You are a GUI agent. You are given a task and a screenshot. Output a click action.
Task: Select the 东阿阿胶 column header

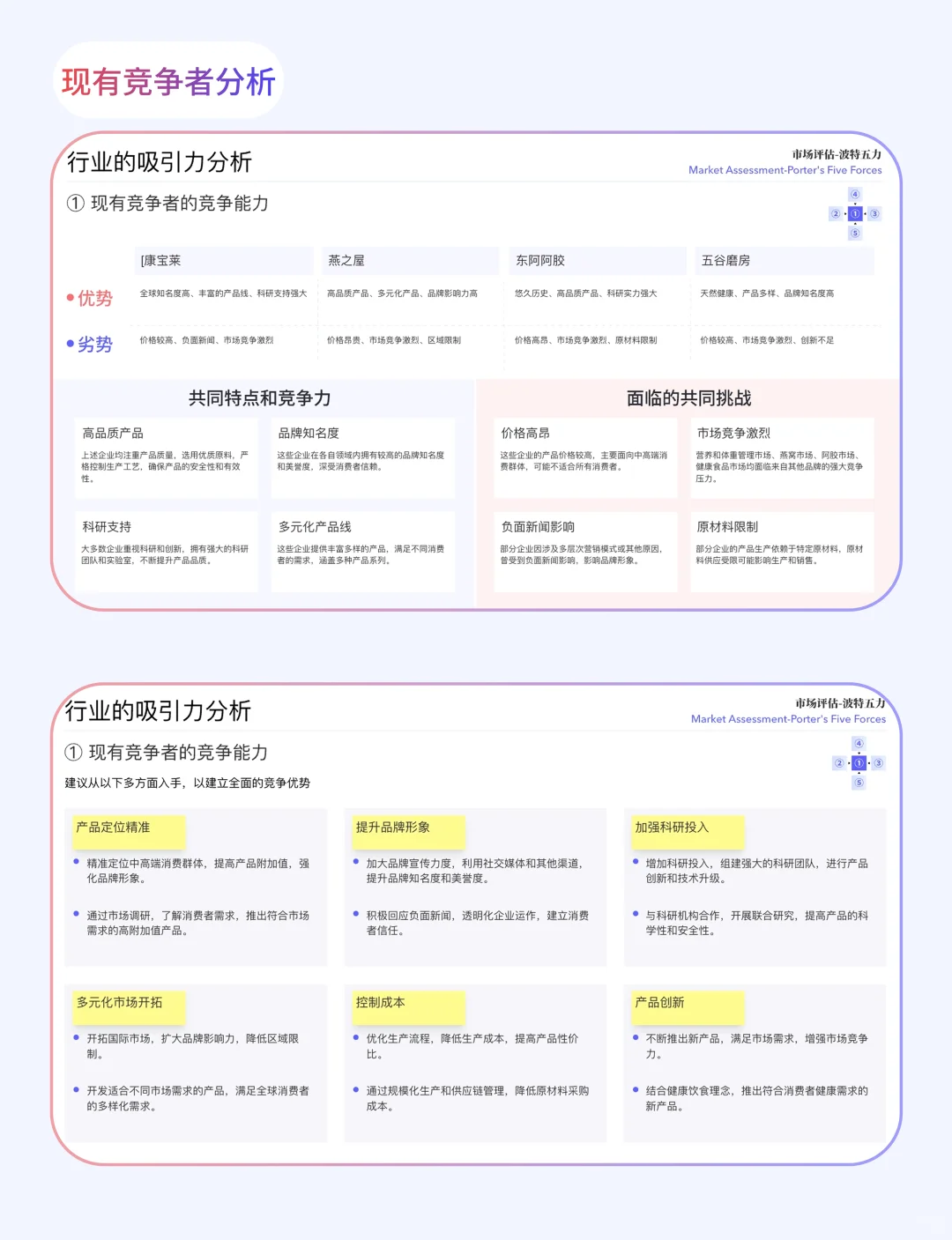point(599,261)
